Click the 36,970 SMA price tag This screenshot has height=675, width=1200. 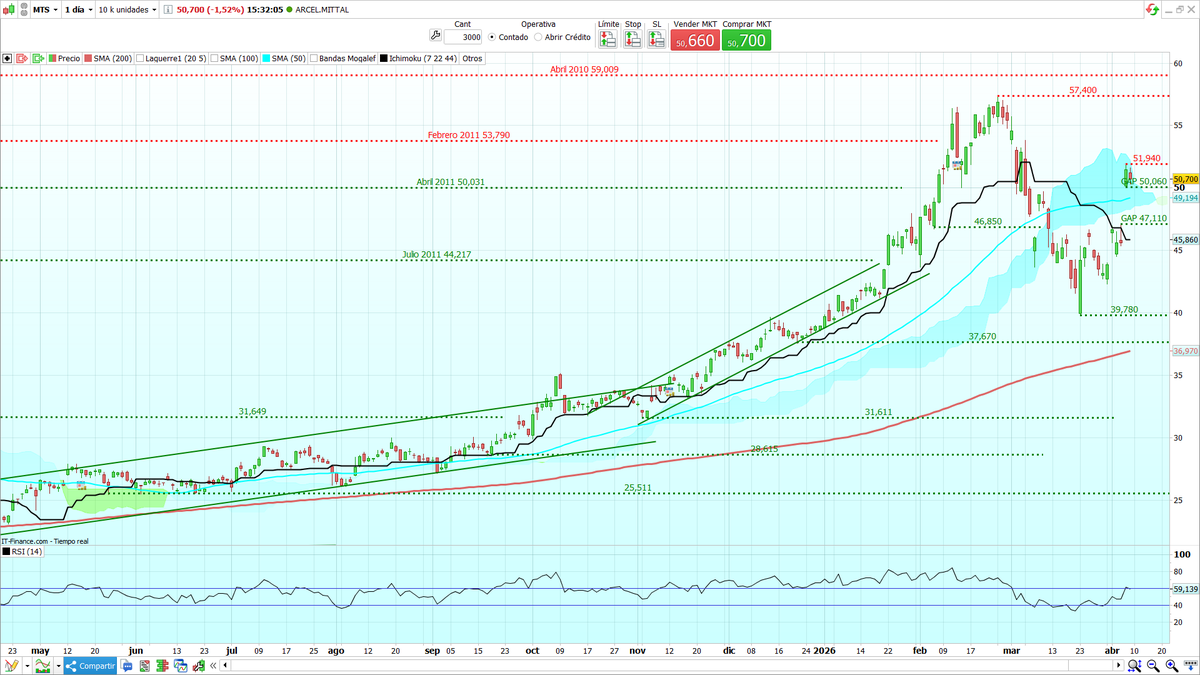1185,351
